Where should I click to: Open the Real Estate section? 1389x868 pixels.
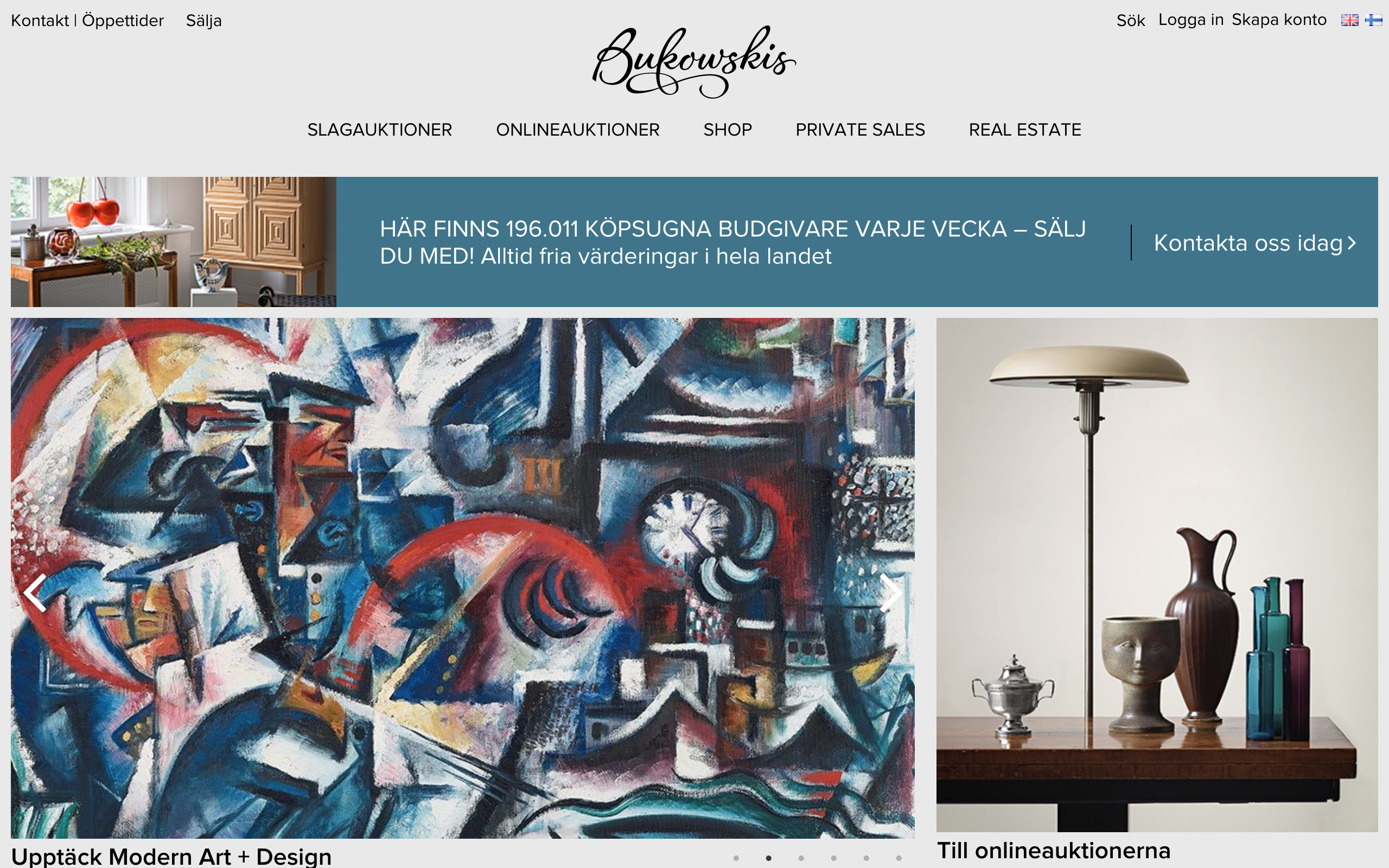point(1024,130)
